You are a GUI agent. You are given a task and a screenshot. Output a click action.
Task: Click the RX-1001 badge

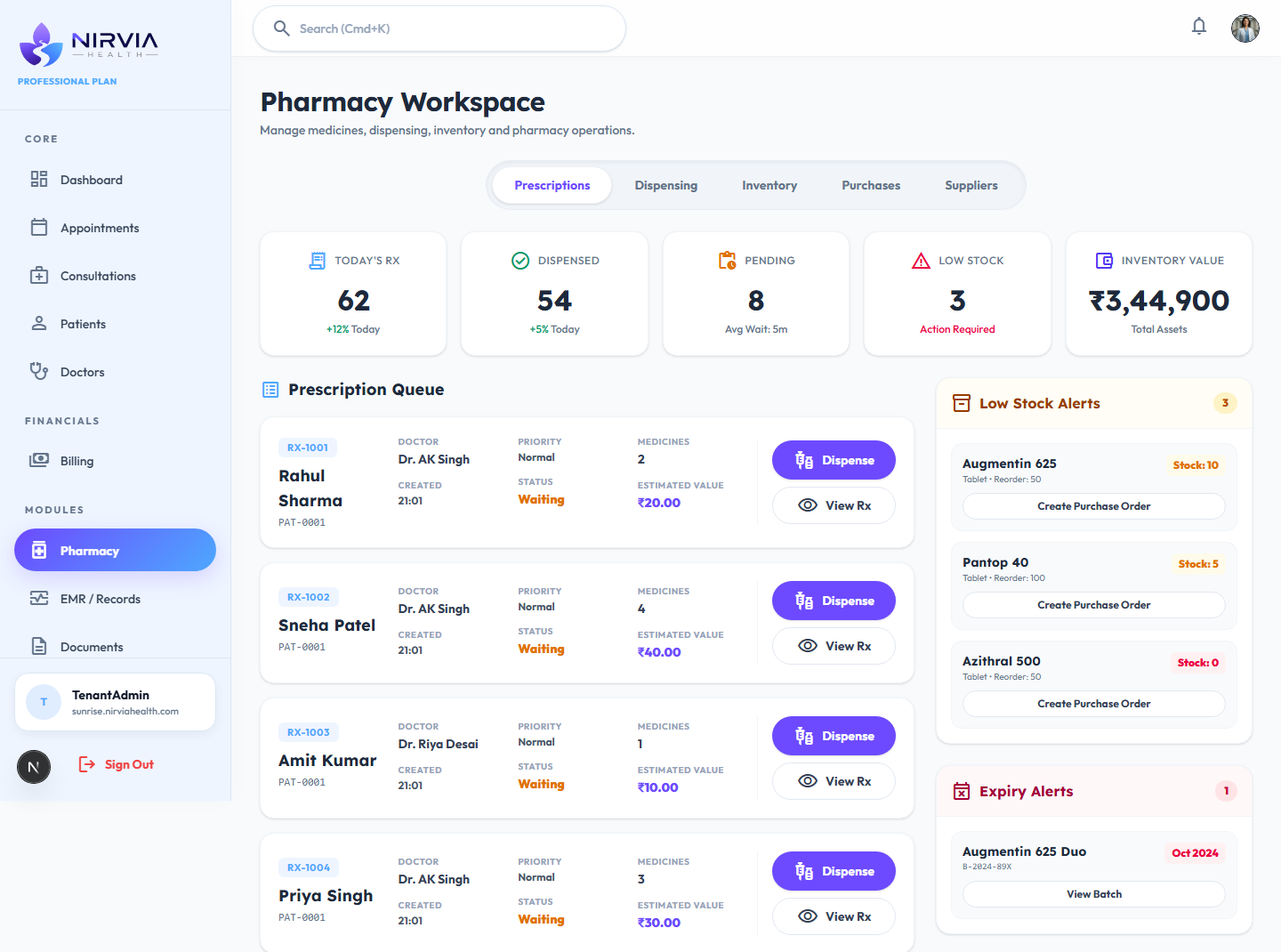point(308,448)
